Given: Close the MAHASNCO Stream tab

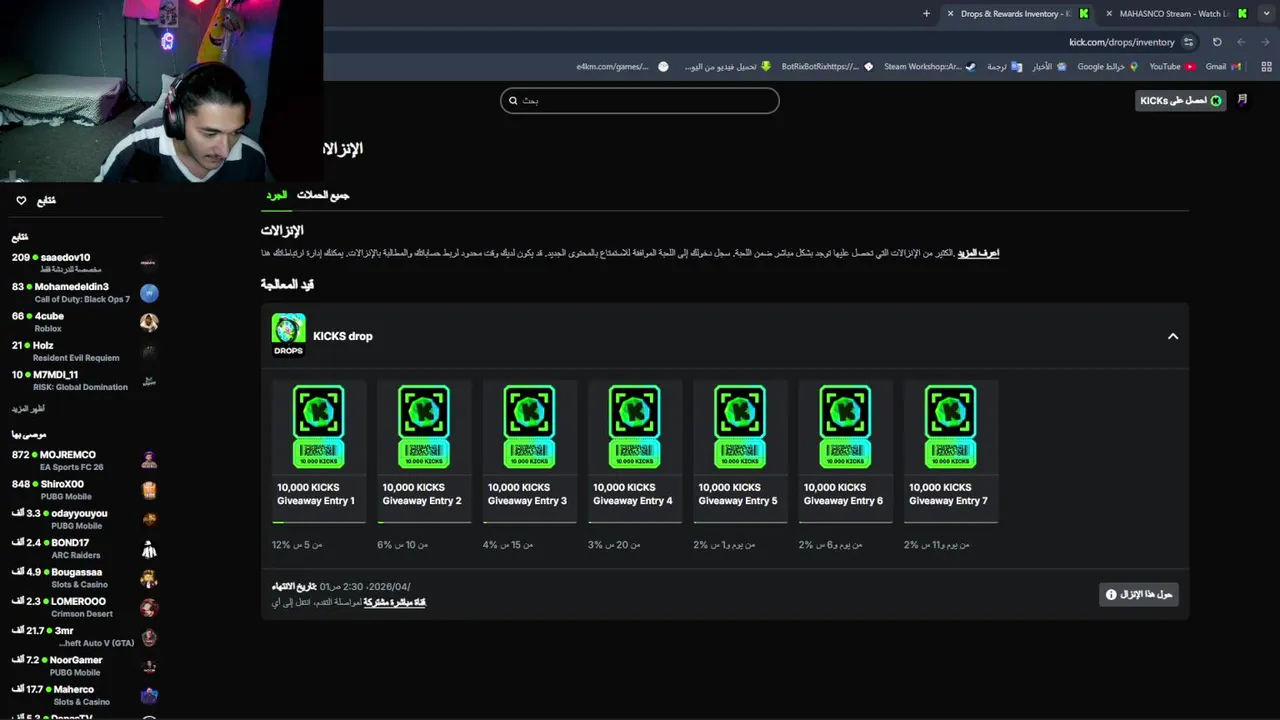Looking at the screenshot, I should click(1109, 14).
